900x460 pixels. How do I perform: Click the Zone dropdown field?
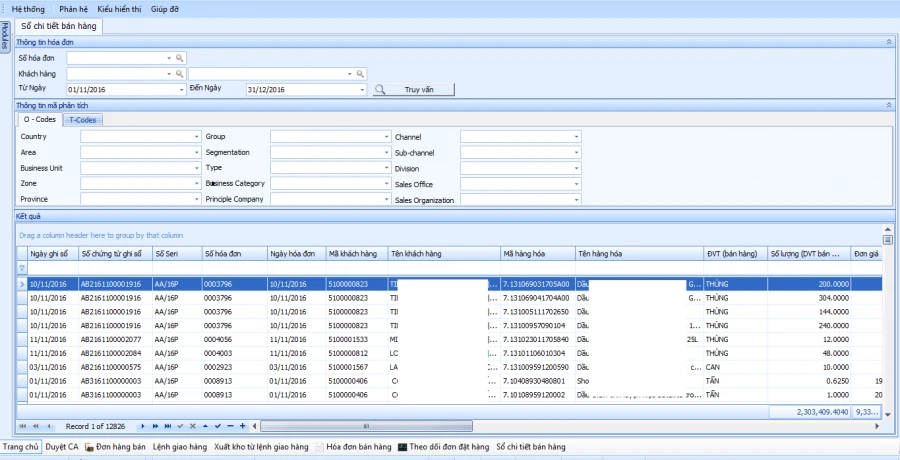(141, 184)
